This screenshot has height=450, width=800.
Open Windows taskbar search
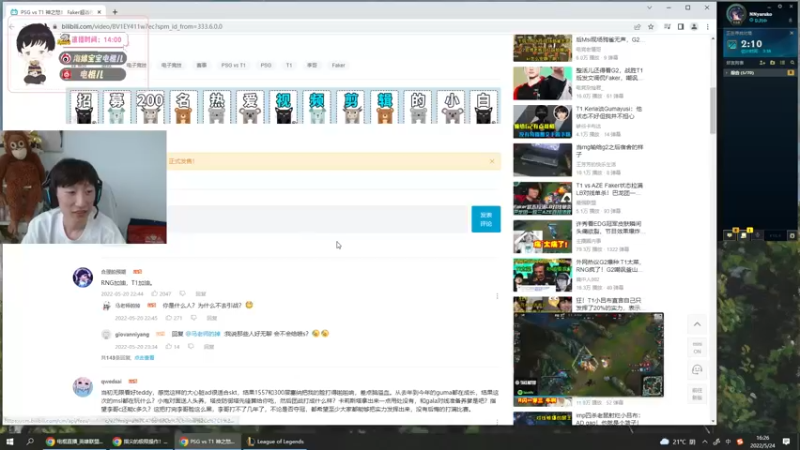30,441
